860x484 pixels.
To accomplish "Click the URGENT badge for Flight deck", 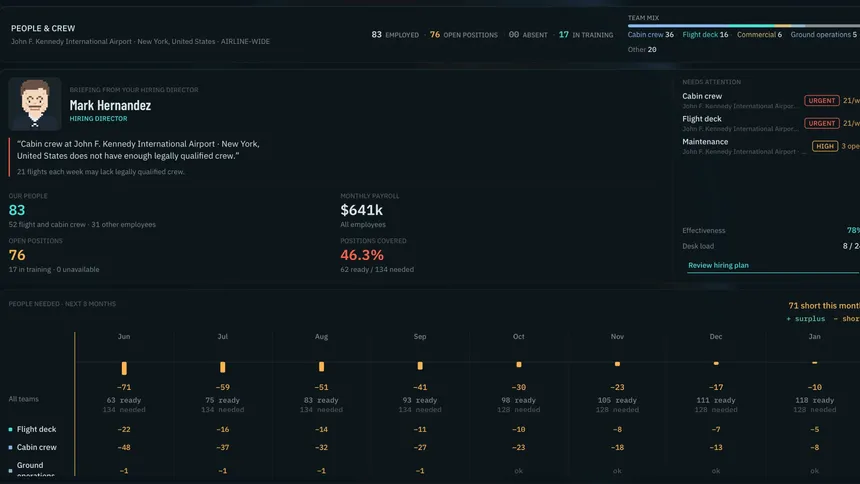I will [x=821, y=123].
